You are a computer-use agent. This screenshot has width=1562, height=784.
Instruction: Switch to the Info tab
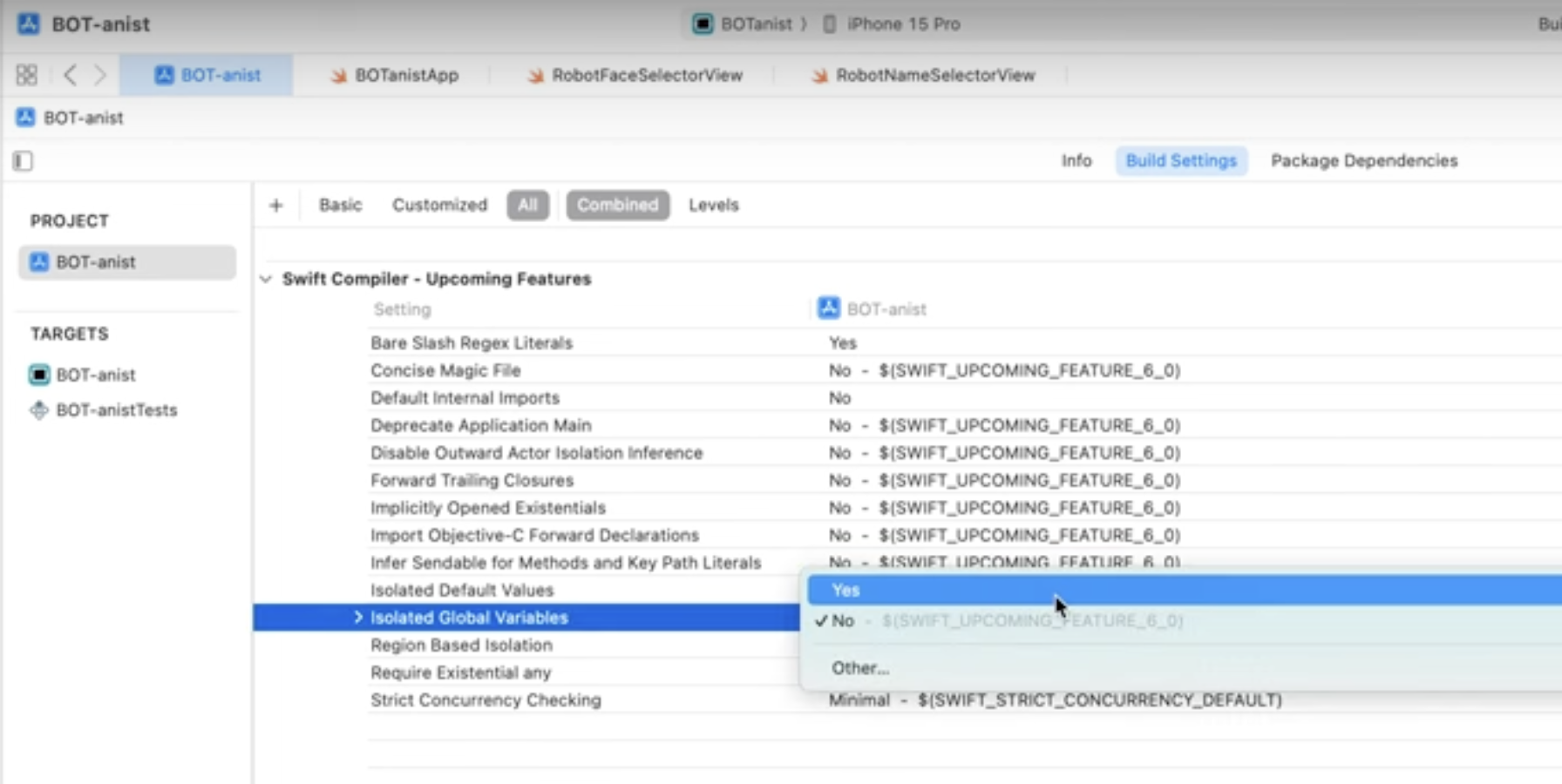pyautogui.click(x=1076, y=160)
